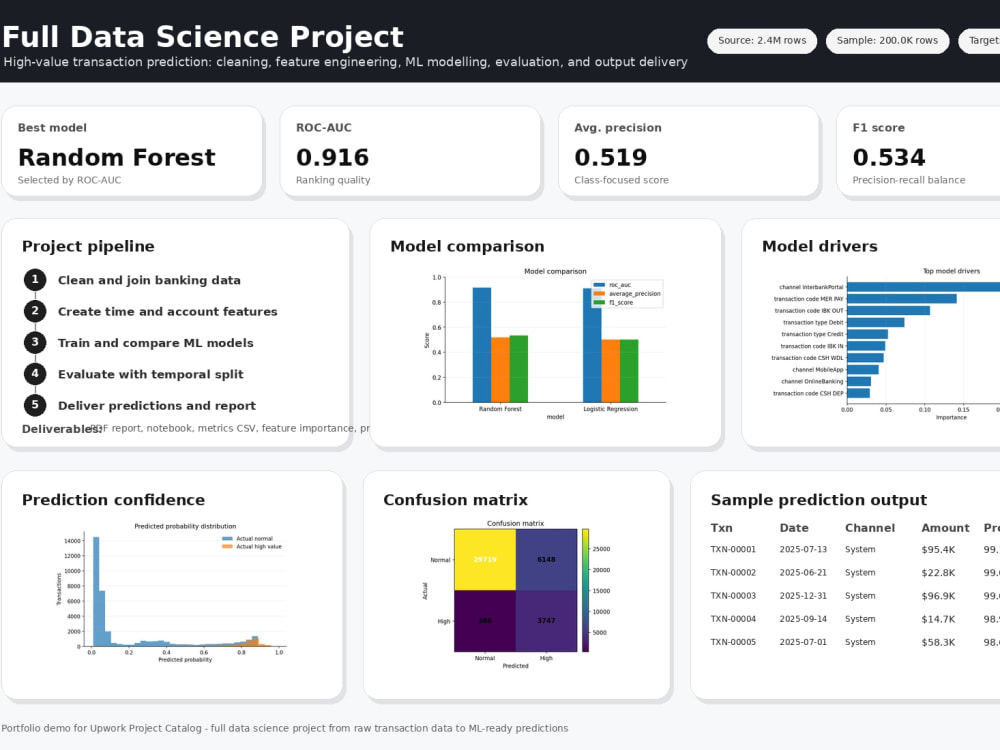
Task: Click the 'Actual normal' legend swatch
Action: 227,539
